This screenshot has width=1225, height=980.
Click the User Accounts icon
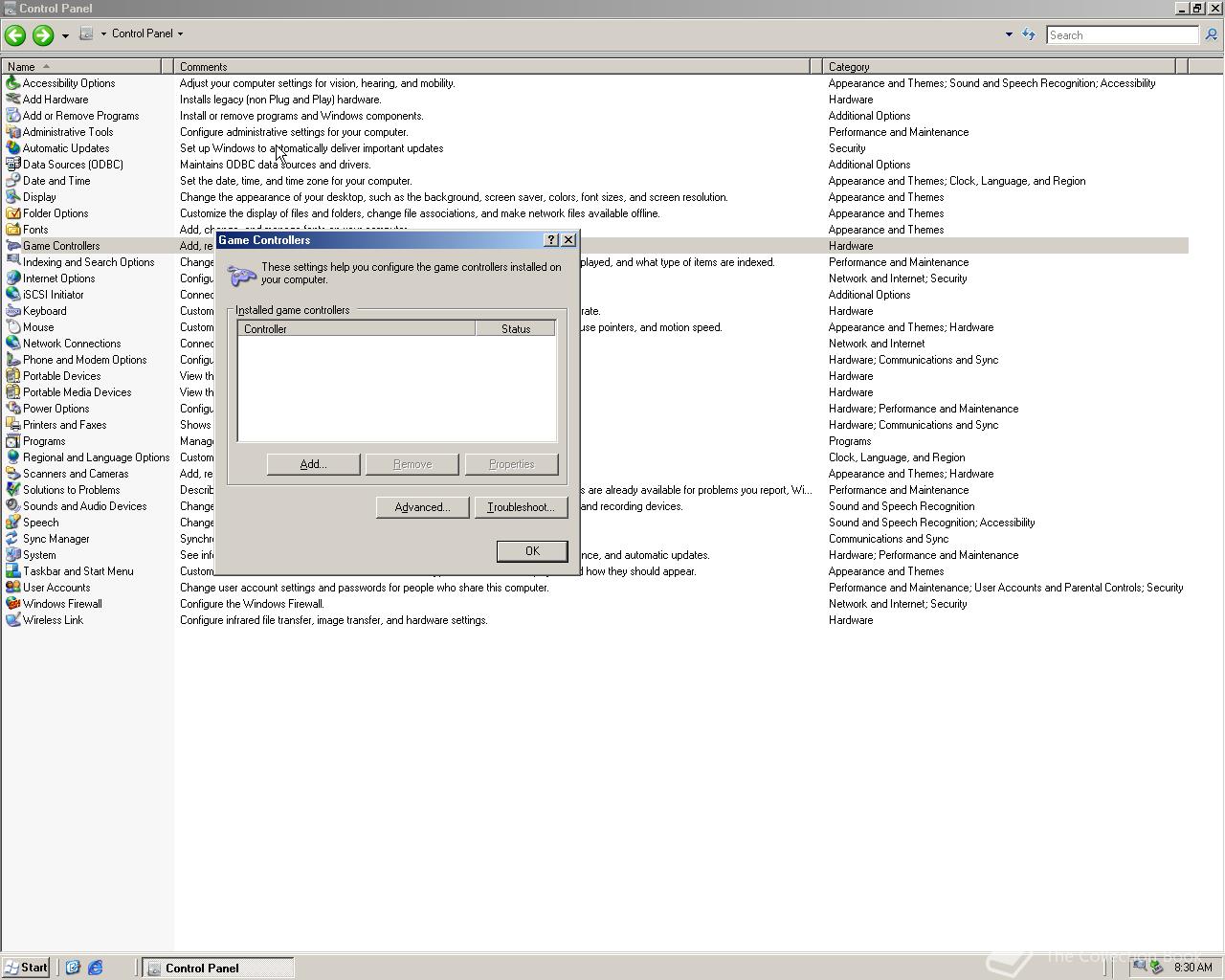tap(12, 588)
